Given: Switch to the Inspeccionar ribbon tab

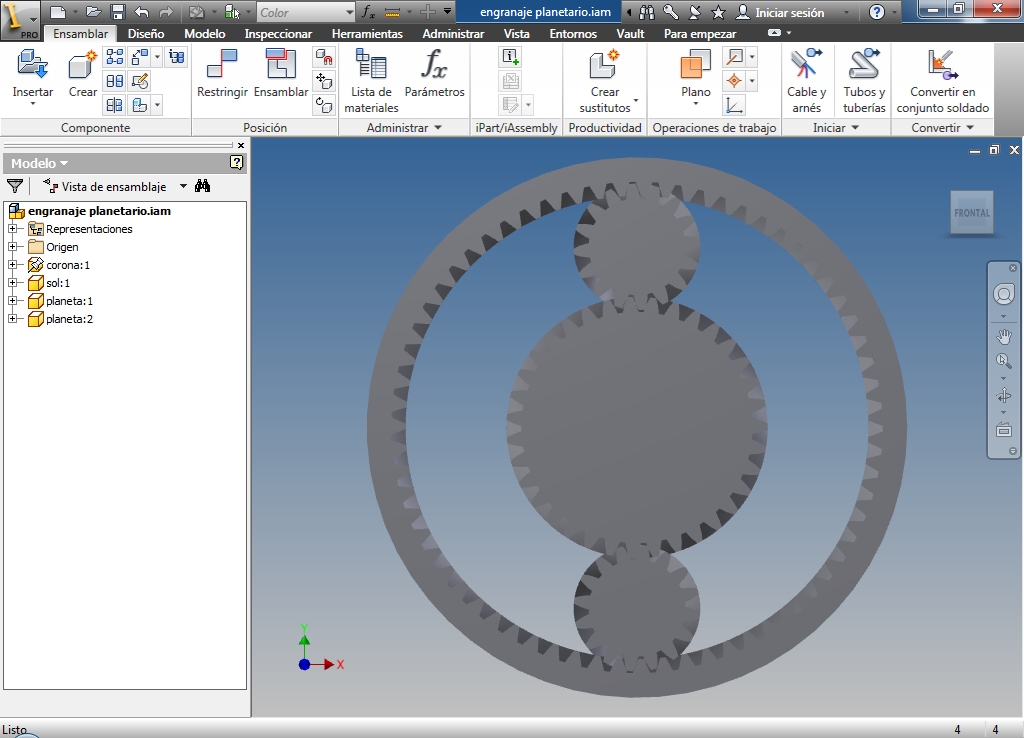Looking at the screenshot, I should 278,34.
